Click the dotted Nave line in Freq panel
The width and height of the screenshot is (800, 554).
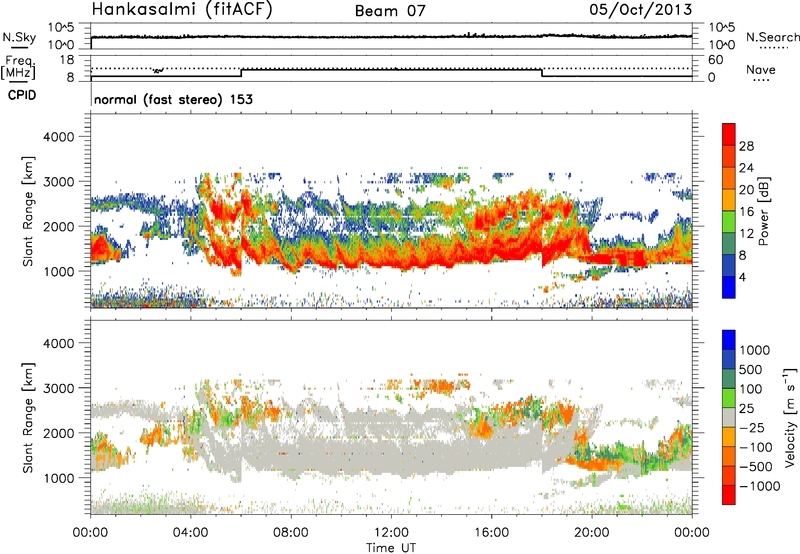(x=391, y=68)
